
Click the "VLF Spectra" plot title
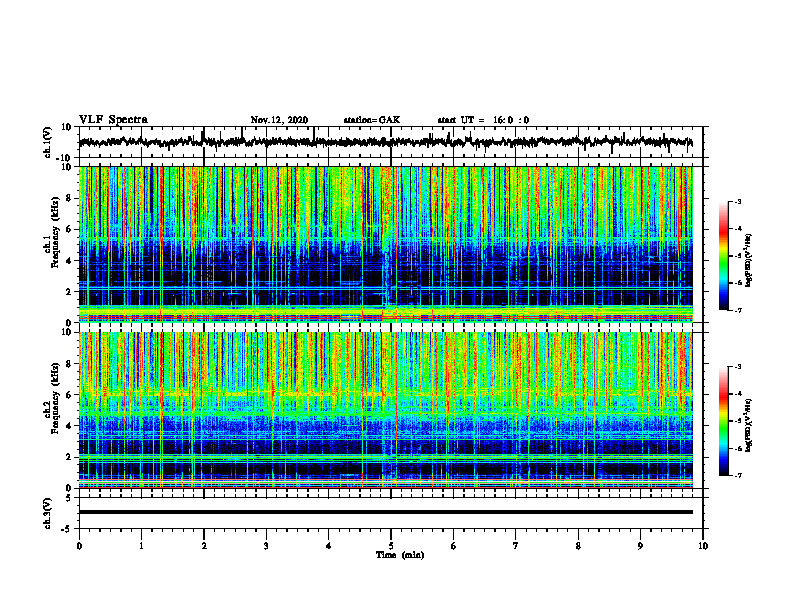point(113,120)
